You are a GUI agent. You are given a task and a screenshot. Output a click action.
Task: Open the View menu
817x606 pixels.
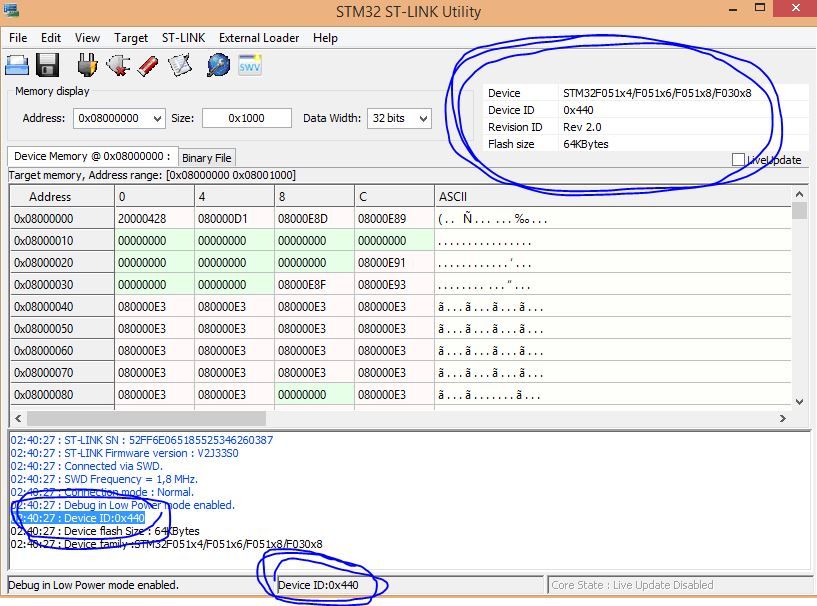[87, 38]
